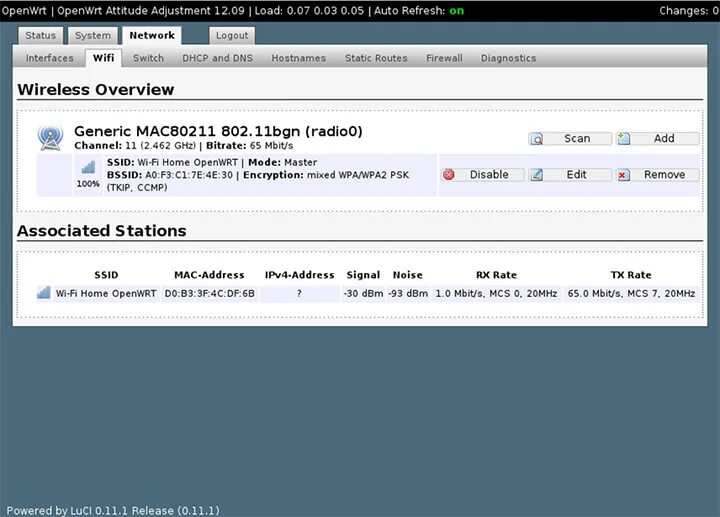Click the OpenWrt header link

[x=24, y=11]
